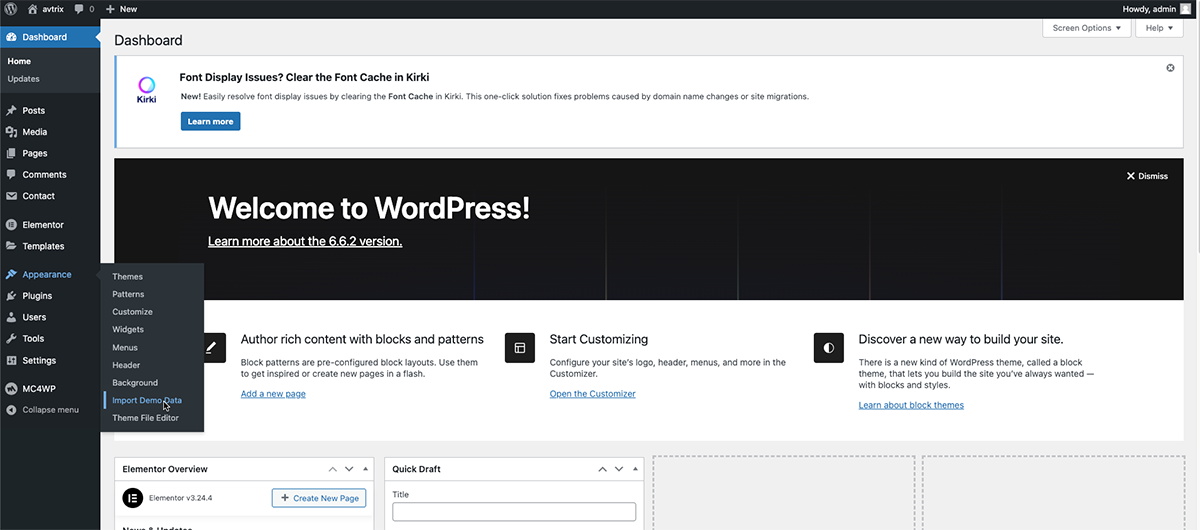Collapse the admin sidebar menu
The width and height of the screenshot is (1200, 530).
click(50, 410)
